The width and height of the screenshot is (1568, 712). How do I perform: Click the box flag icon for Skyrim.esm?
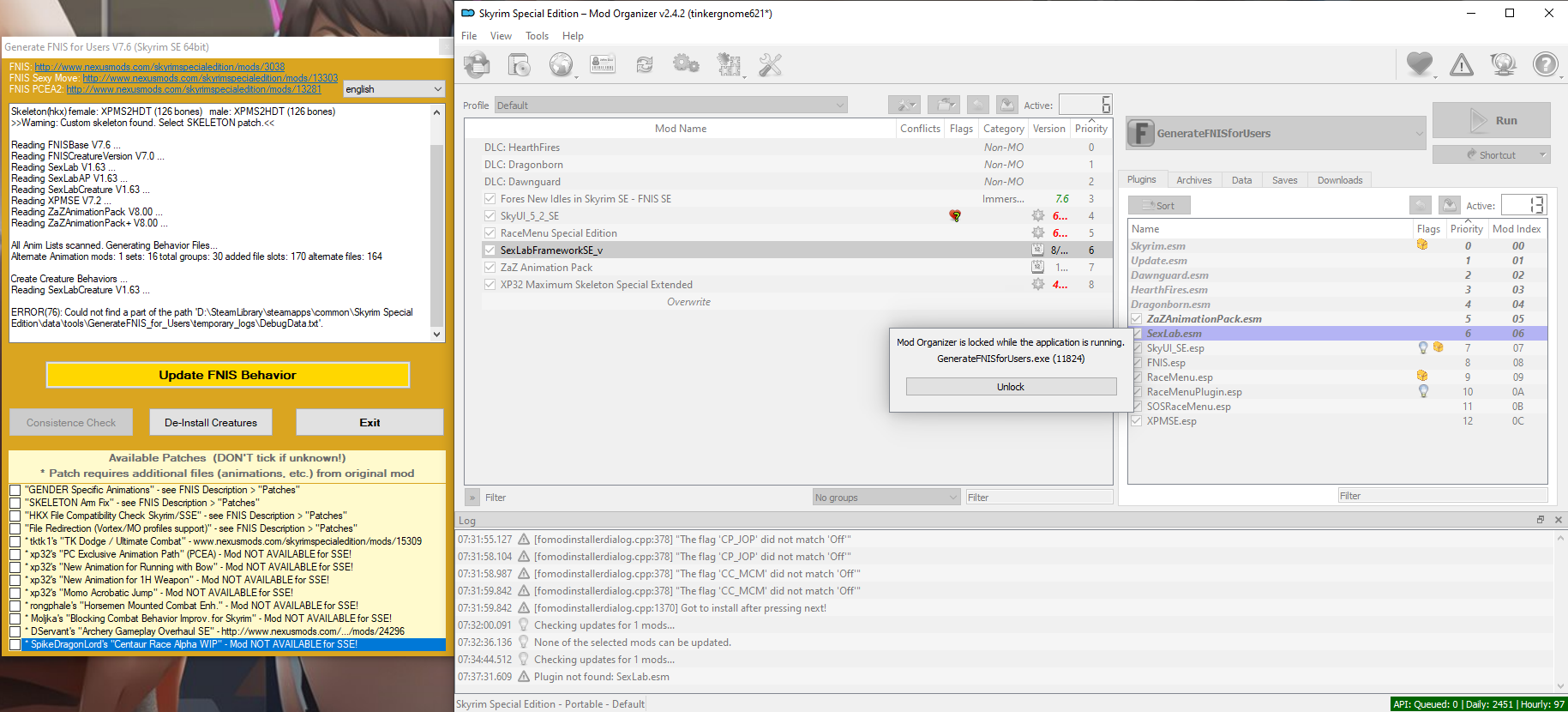[1422, 245]
